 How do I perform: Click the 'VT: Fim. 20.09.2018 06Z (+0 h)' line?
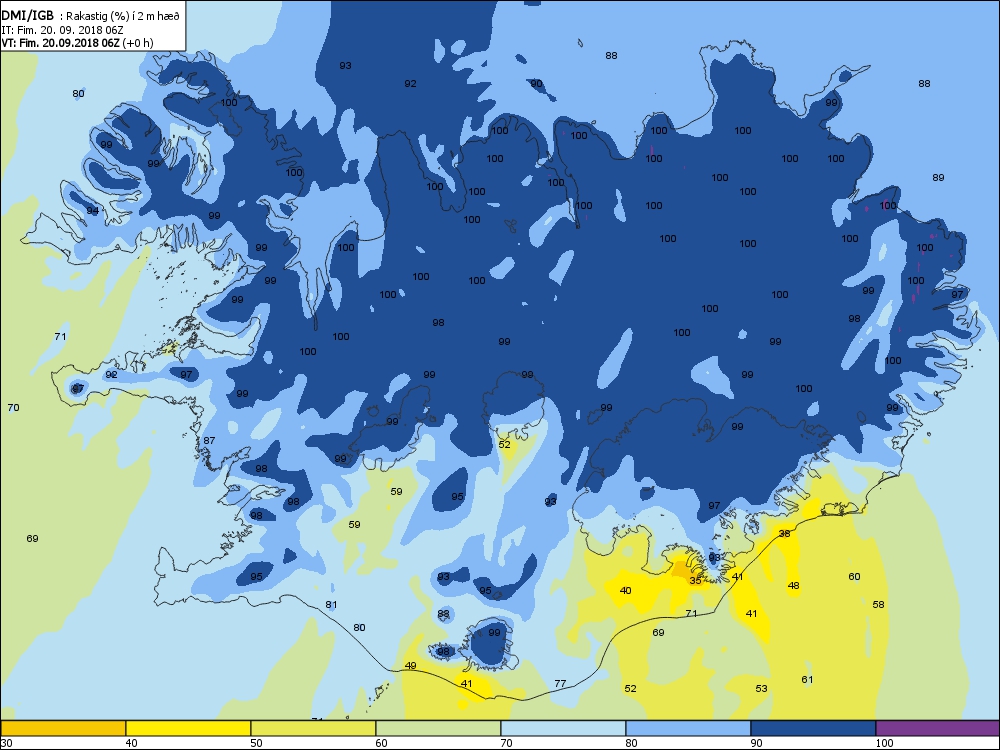pos(77,43)
